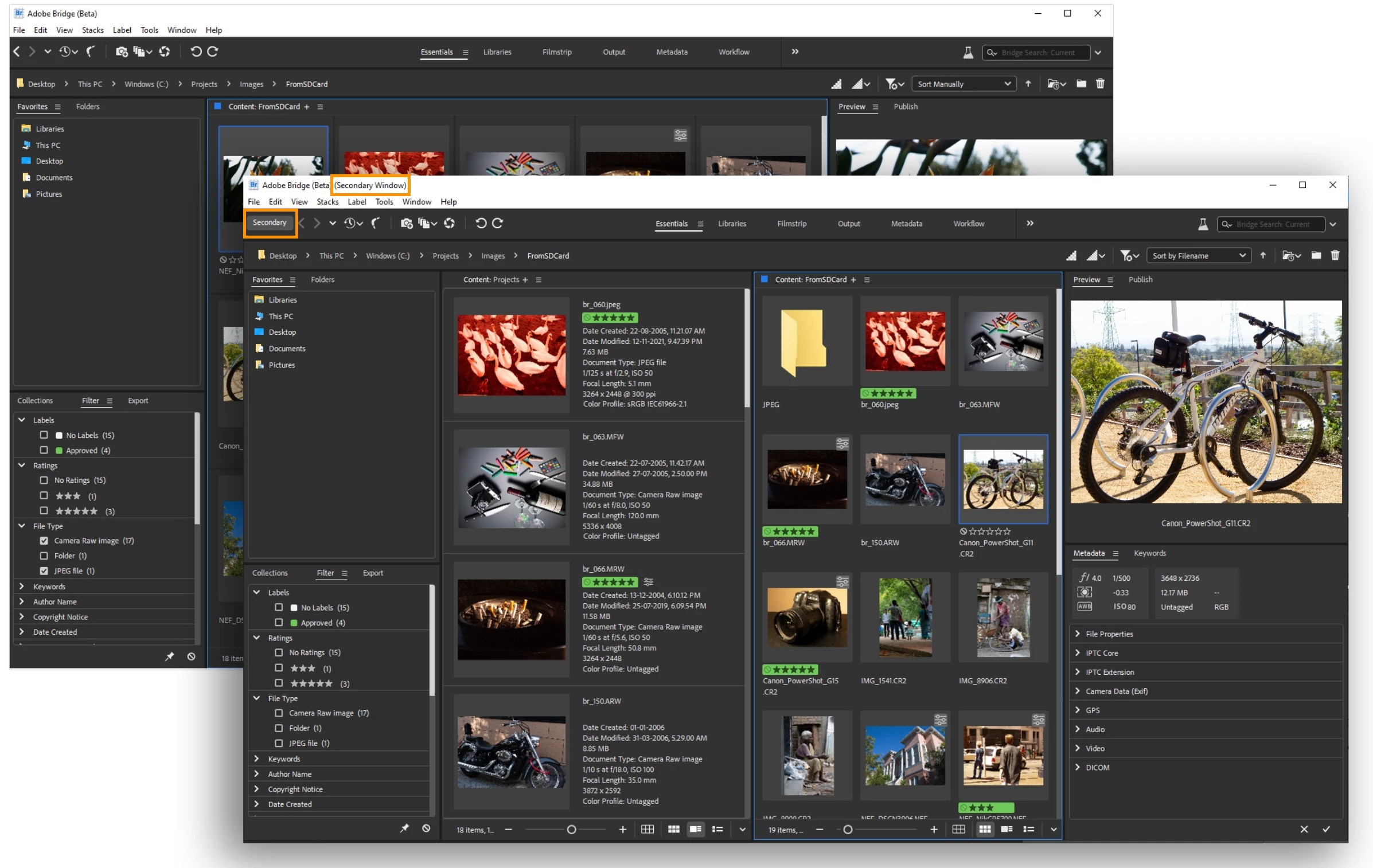Click Get Photos from Camera icon in secondary window
Image resolution: width=1373 pixels, height=868 pixels.
coord(406,223)
